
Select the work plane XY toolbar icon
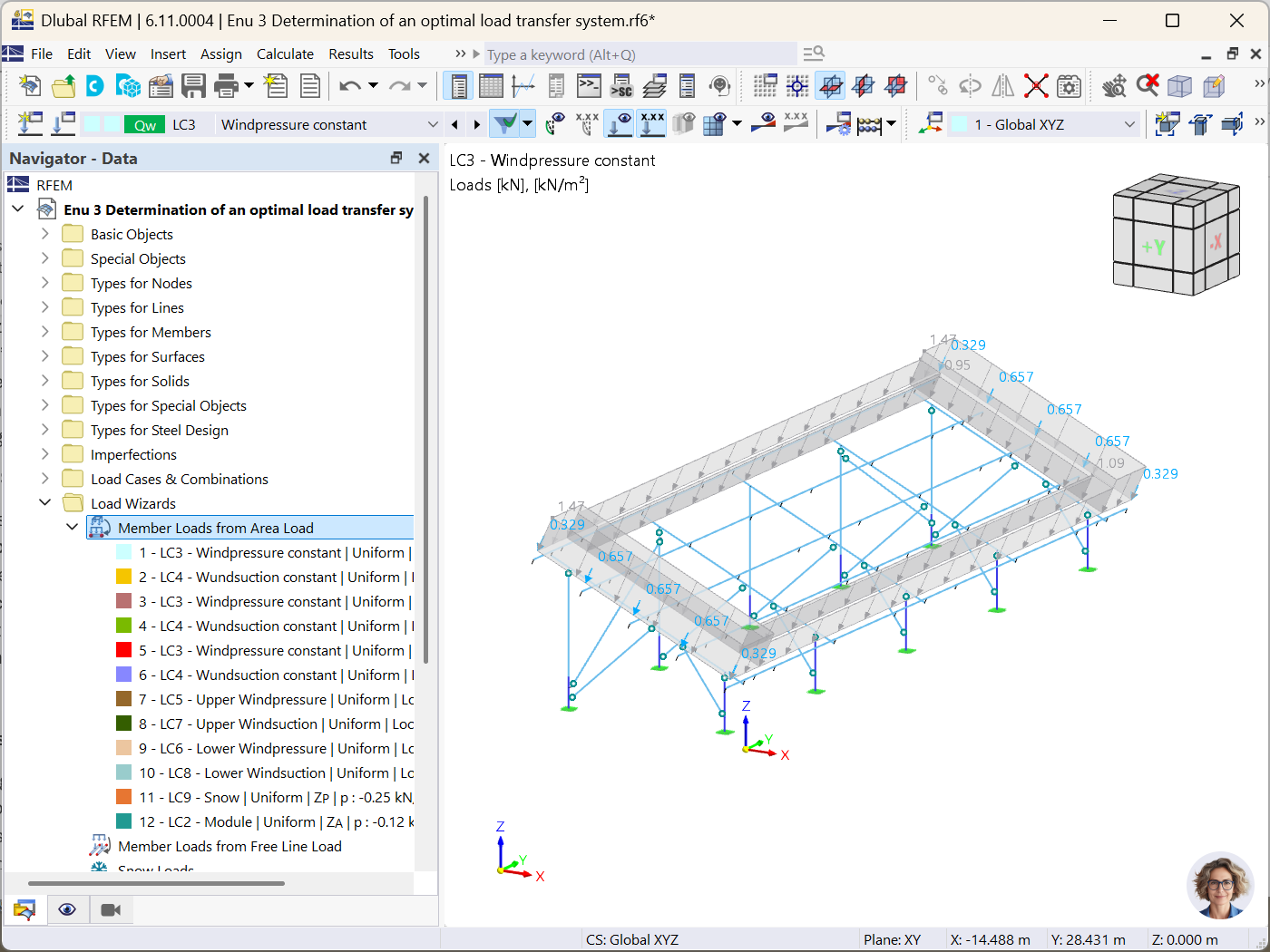click(829, 85)
